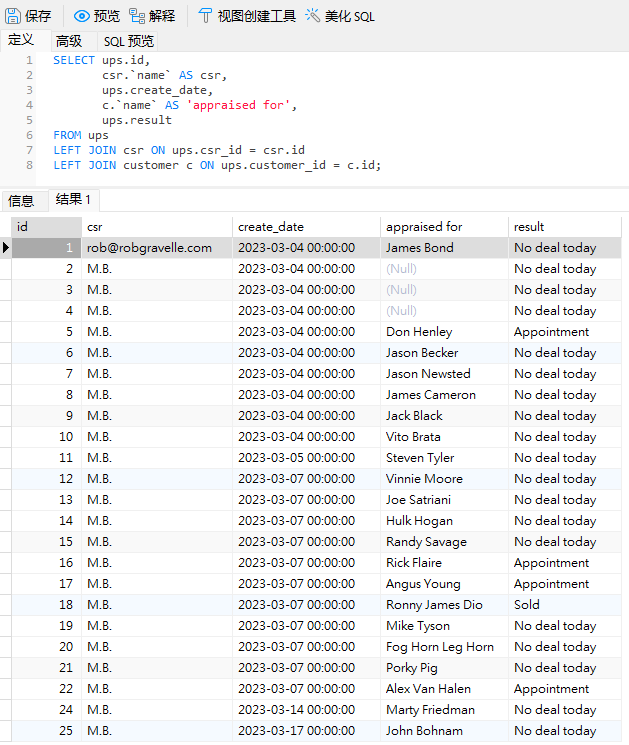Click the Joe Satriani cell
Viewport: 629px width, 745px height.
pyautogui.click(x=444, y=499)
